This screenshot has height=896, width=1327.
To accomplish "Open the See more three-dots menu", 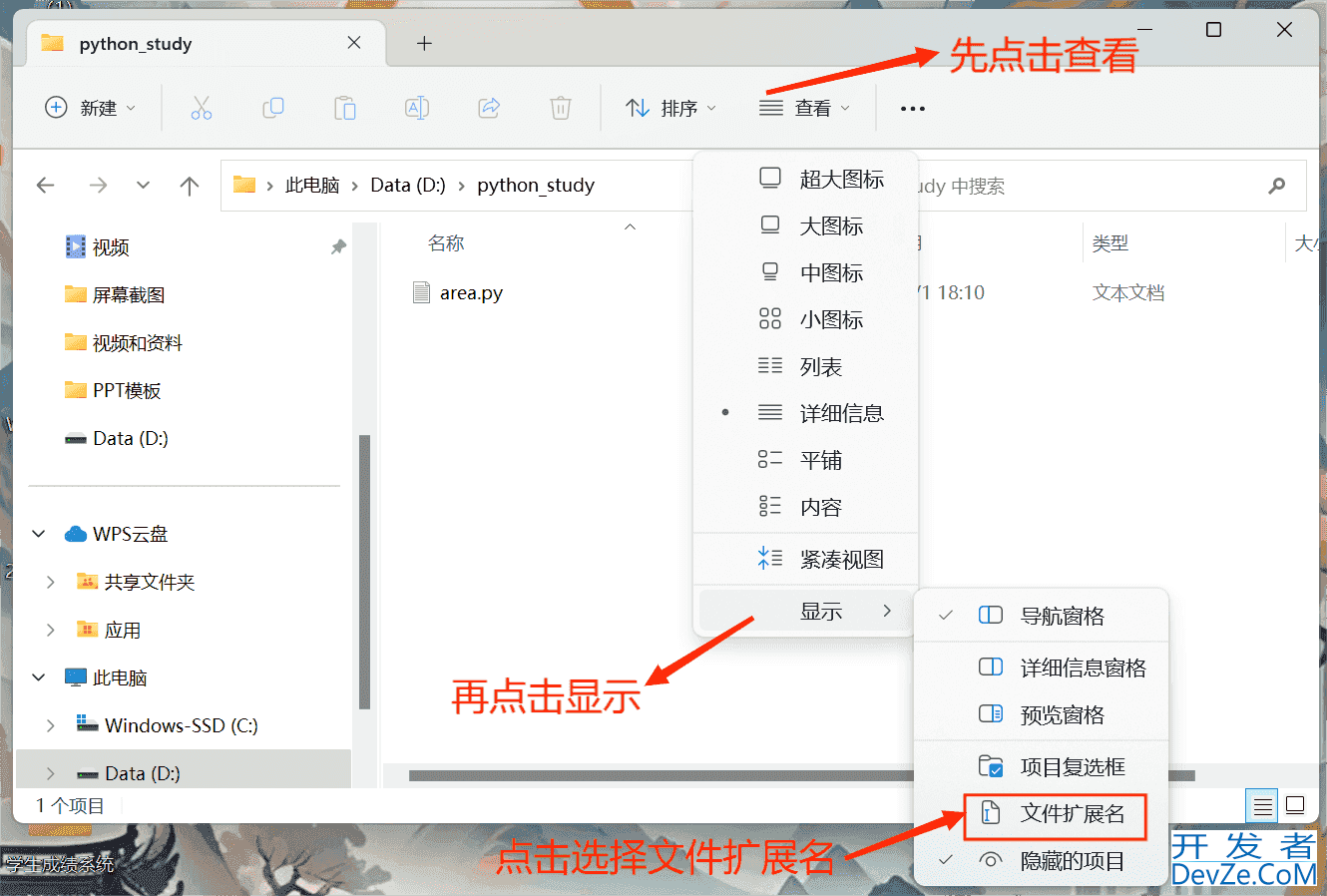I will (913, 108).
